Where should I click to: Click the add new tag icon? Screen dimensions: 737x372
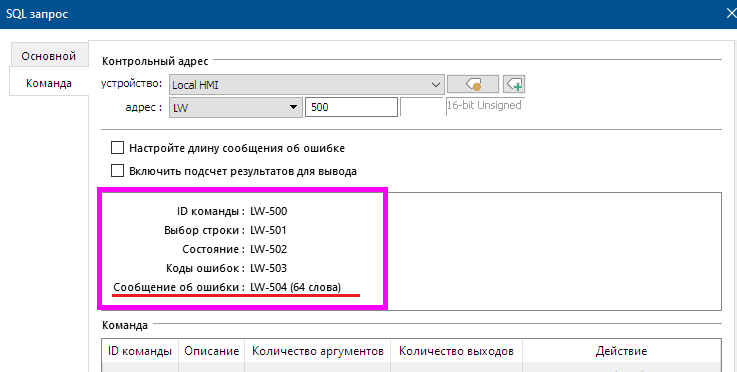514,84
